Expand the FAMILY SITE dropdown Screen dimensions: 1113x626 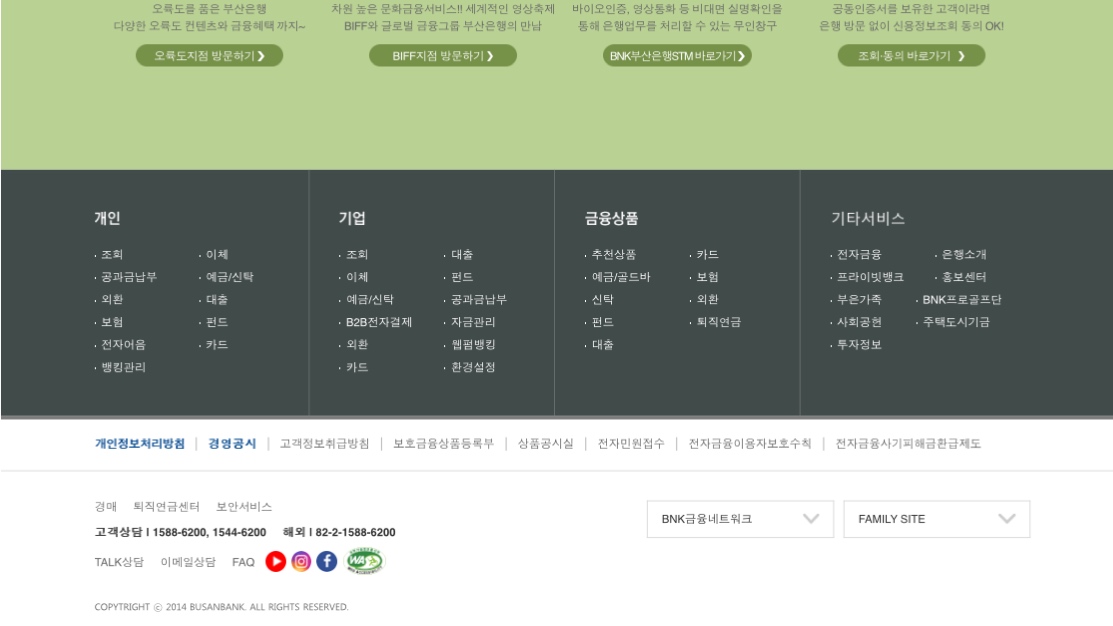pyautogui.click(x=936, y=519)
